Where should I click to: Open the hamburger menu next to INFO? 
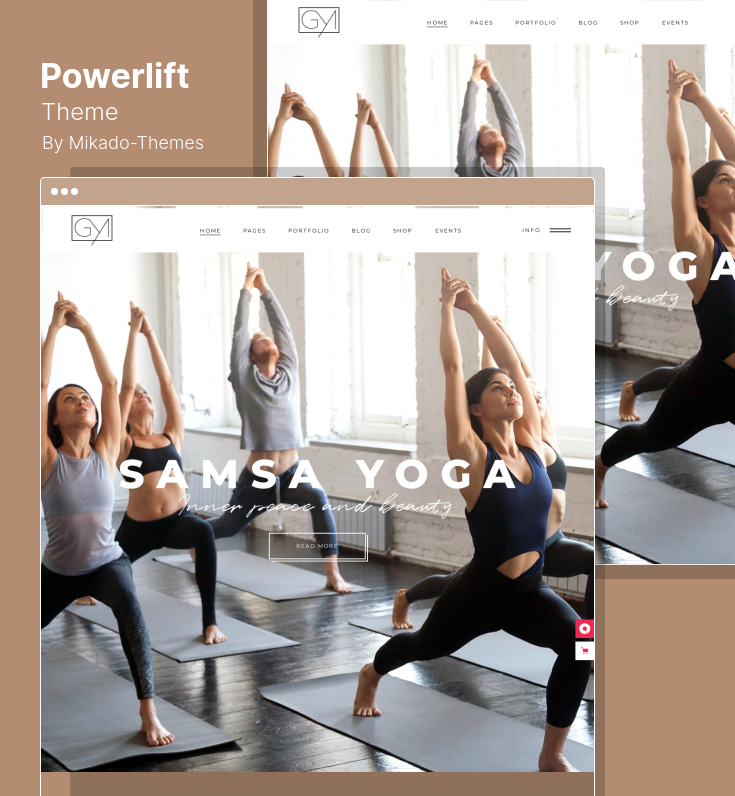[560, 230]
